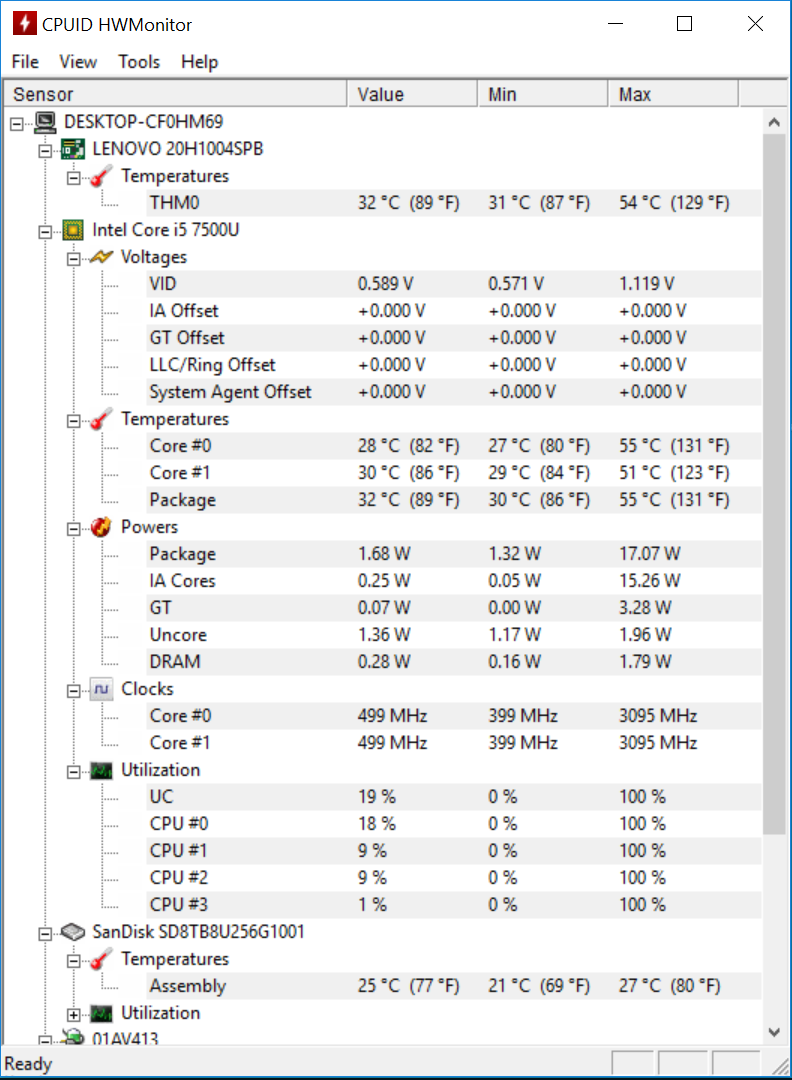This screenshot has height=1080, width=792.
Task: Expand the SanDisk Utilization node
Action: tap(74, 1015)
